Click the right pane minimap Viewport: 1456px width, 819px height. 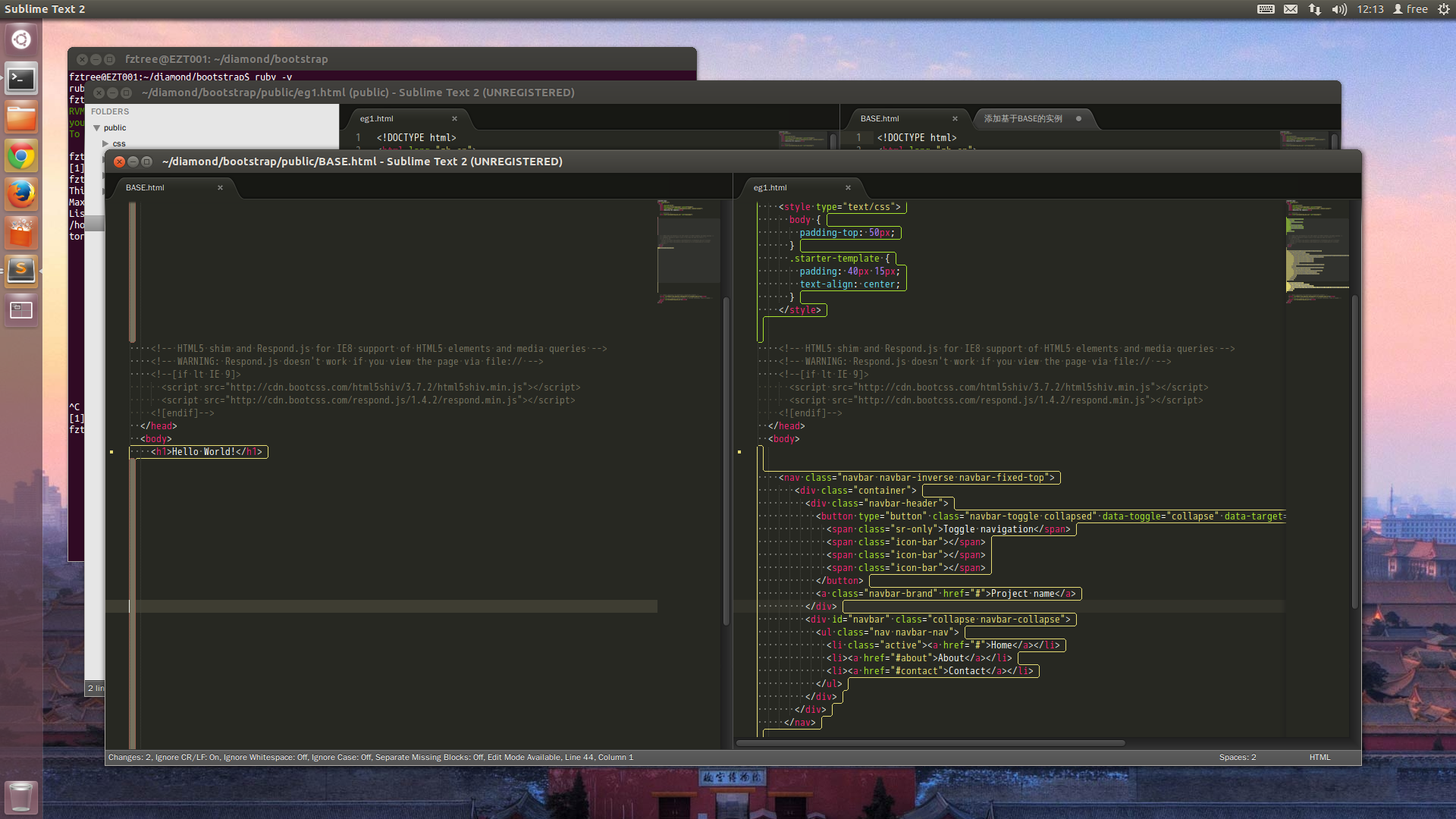click(1317, 250)
